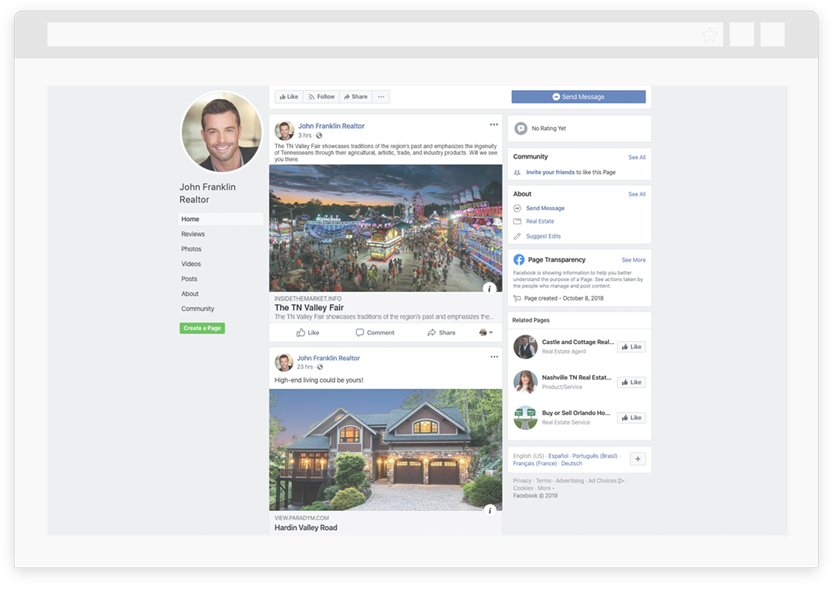Viewport: 832px width, 607px height.
Task: Click Real Estate category link
Action: 540,221
